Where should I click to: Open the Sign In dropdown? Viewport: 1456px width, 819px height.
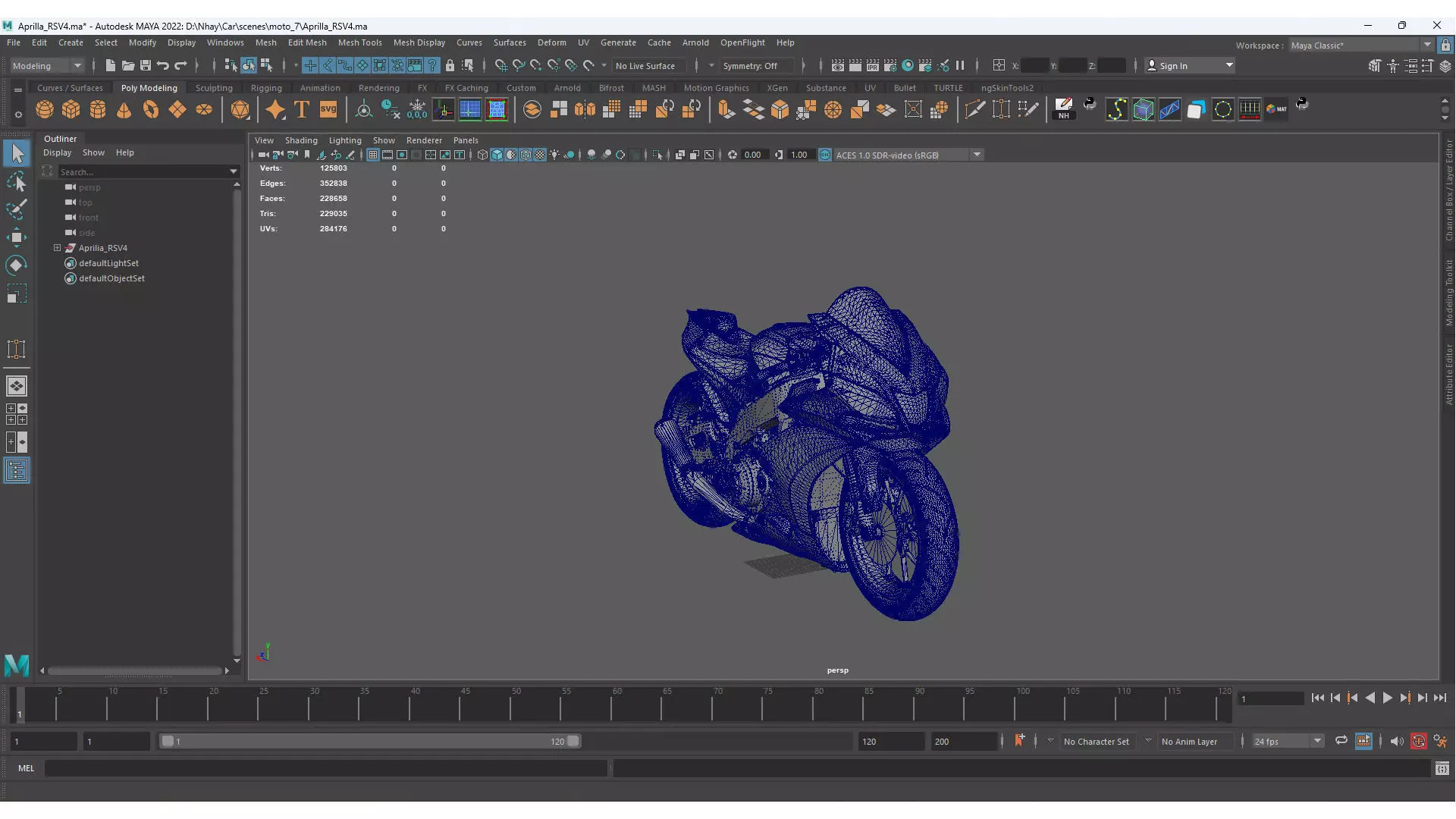click(1190, 66)
